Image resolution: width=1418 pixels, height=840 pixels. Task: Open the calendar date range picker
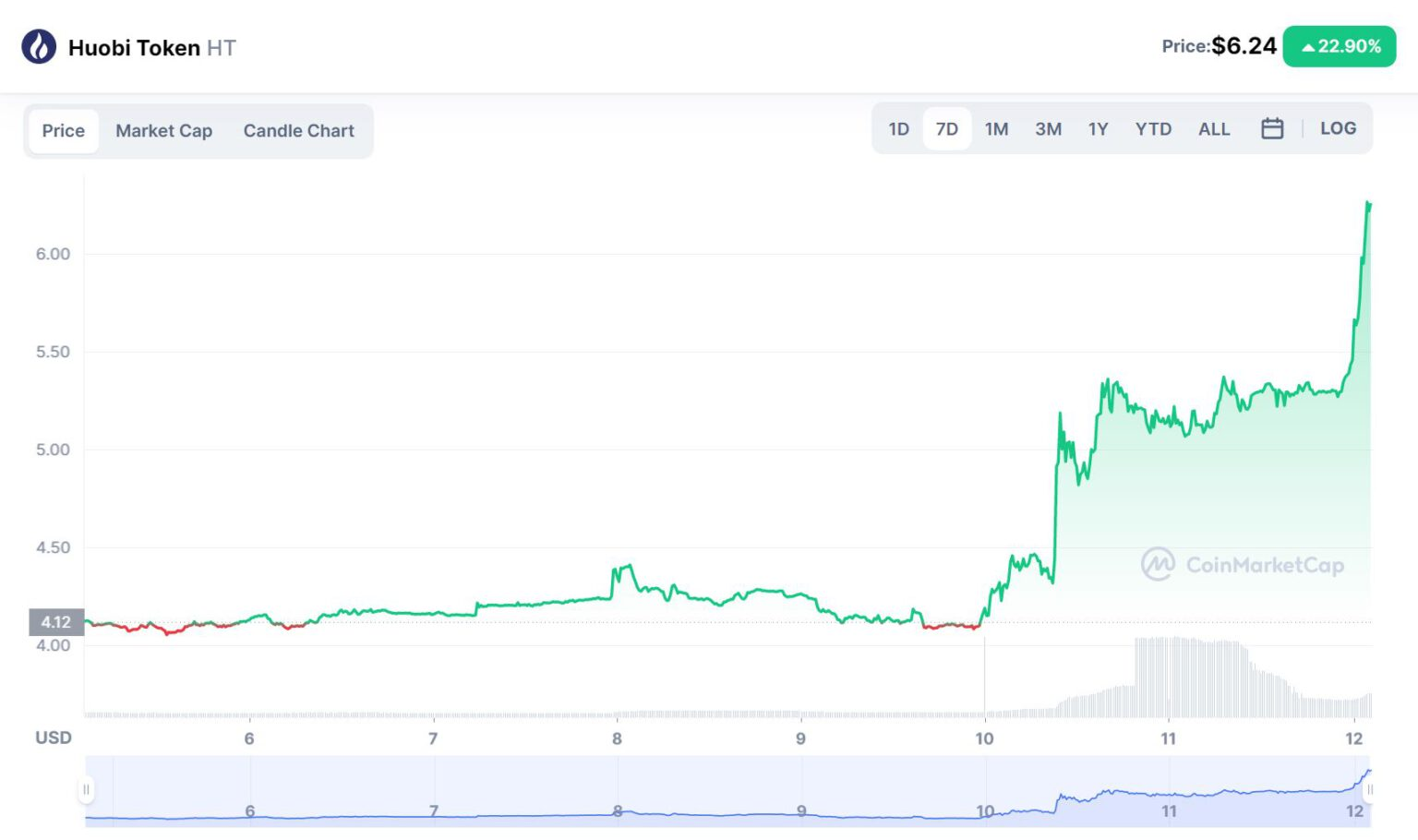(1272, 129)
